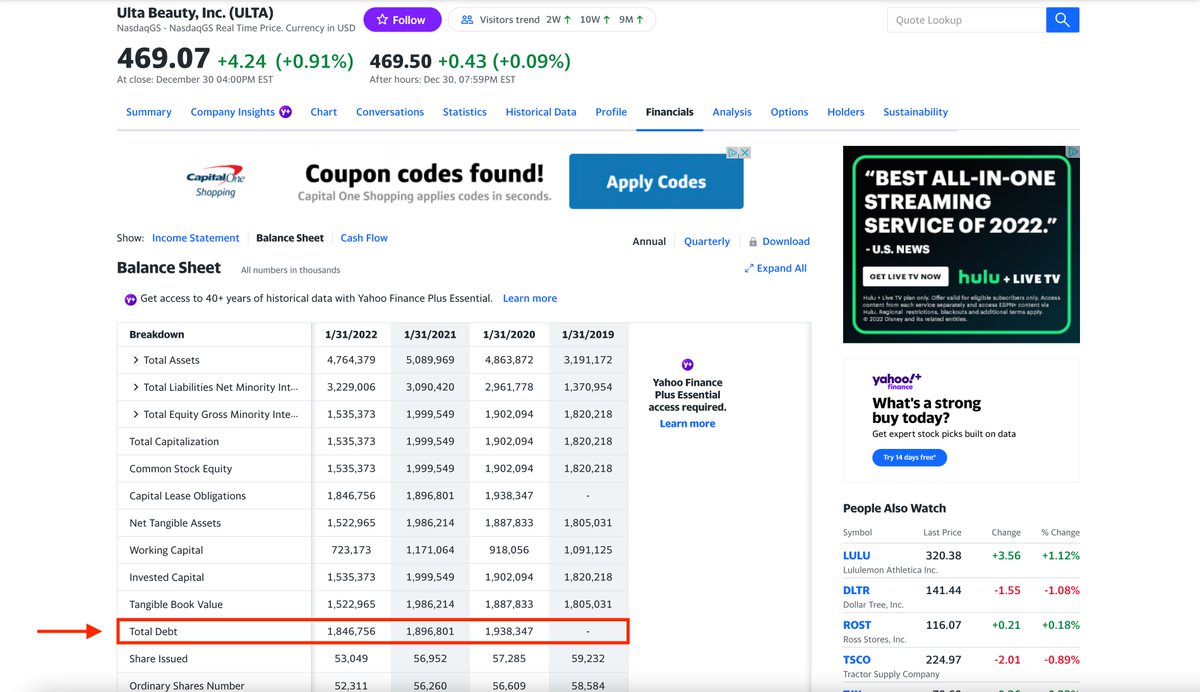1200x692 pixels.
Task: Switch to the Profile tab
Action: (x=611, y=112)
